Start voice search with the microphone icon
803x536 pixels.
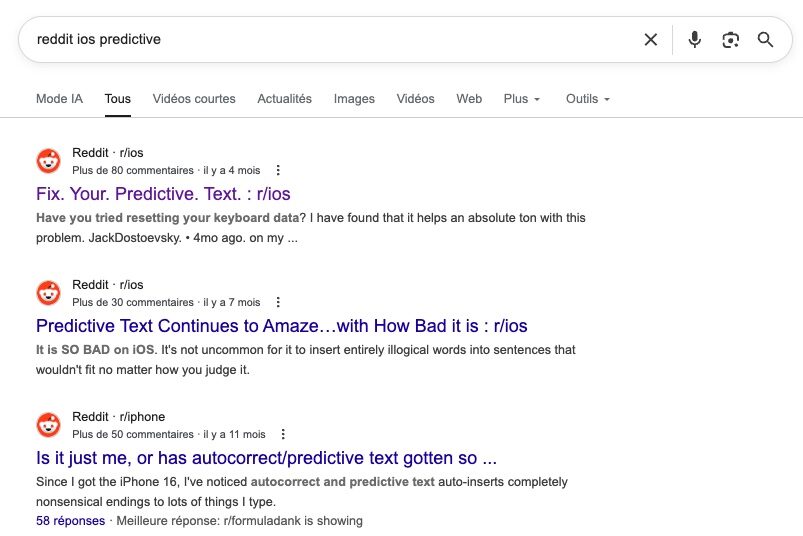click(x=694, y=39)
